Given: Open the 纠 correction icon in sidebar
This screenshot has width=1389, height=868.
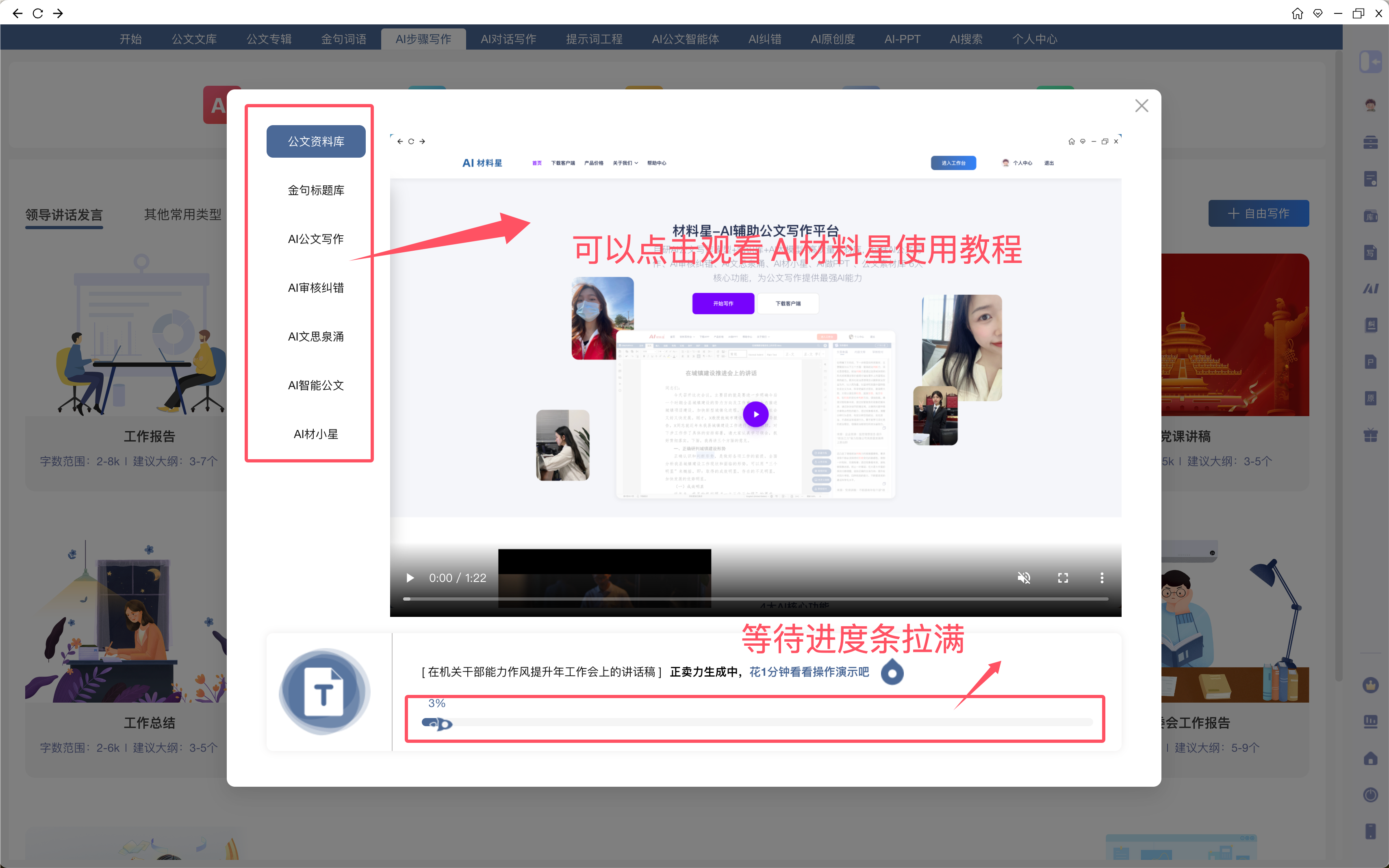Looking at the screenshot, I should (1370, 325).
